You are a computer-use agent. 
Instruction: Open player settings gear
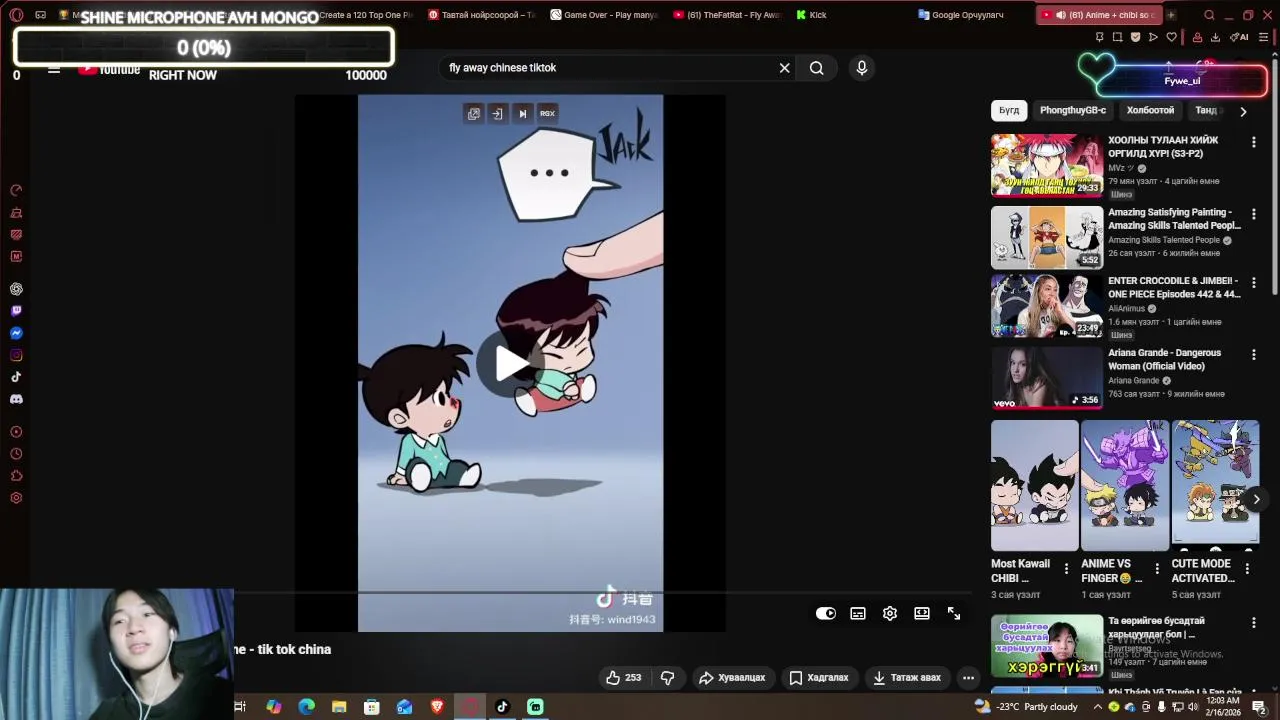890,614
